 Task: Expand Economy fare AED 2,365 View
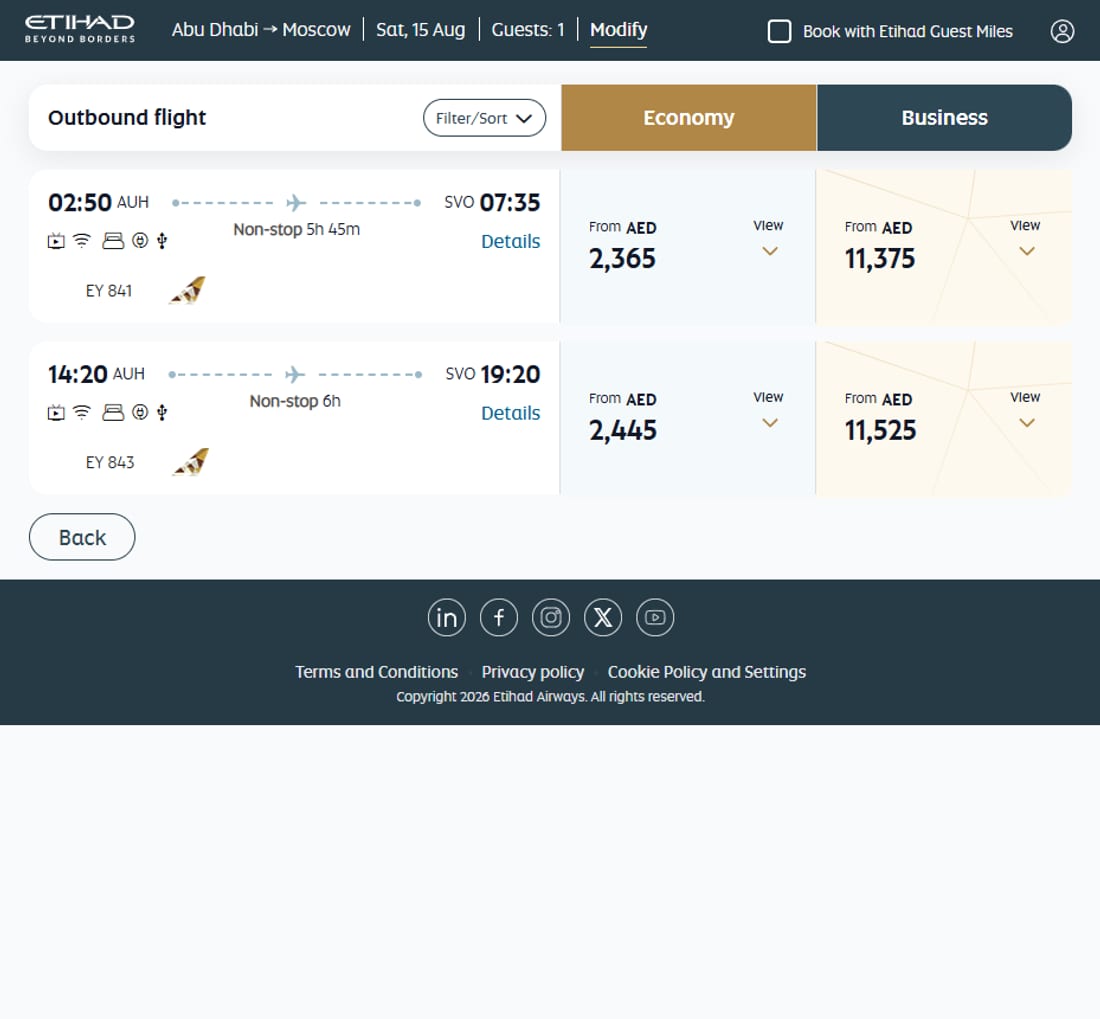[x=770, y=239]
